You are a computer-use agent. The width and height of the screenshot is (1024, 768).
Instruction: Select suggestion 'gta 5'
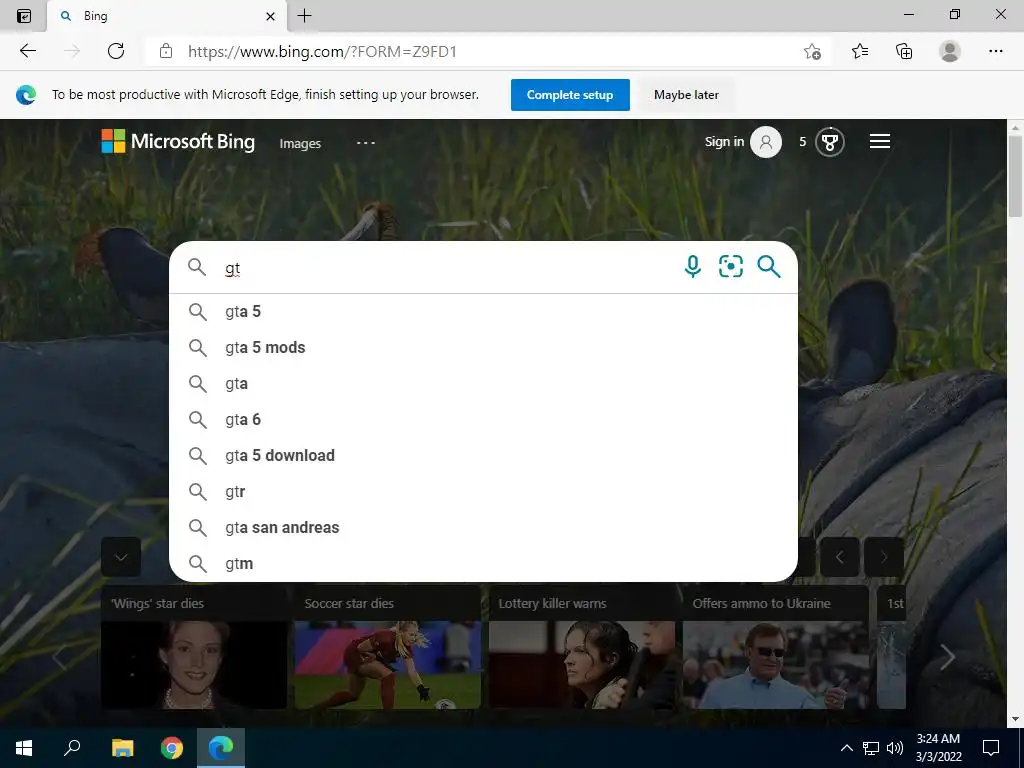pos(483,312)
